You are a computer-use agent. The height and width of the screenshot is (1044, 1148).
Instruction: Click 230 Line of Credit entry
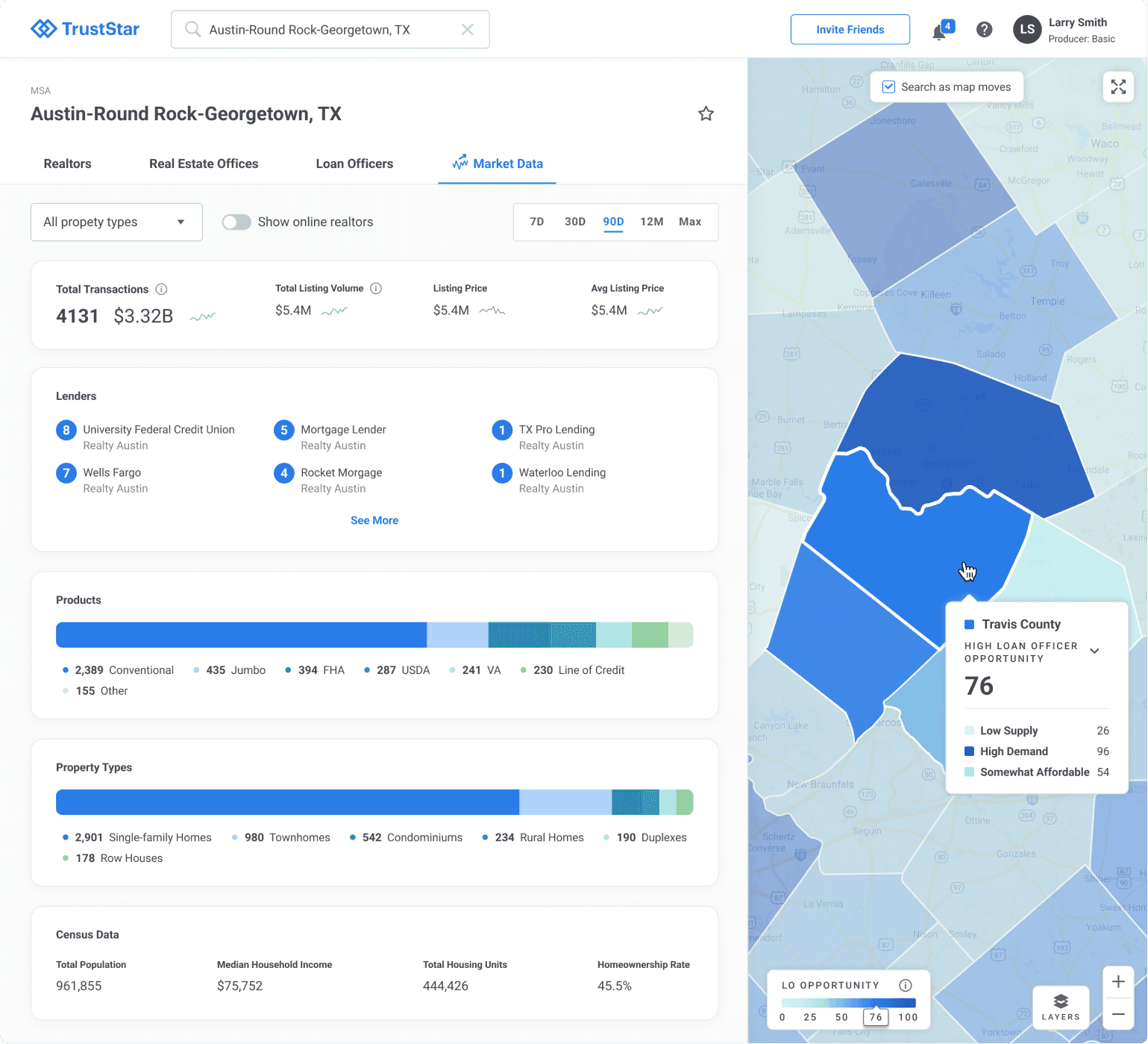click(x=572, y=670)
